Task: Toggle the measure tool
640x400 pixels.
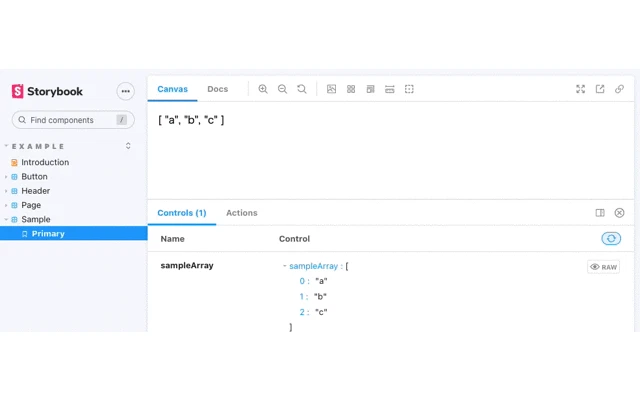Action: click(x=390, y=89)
